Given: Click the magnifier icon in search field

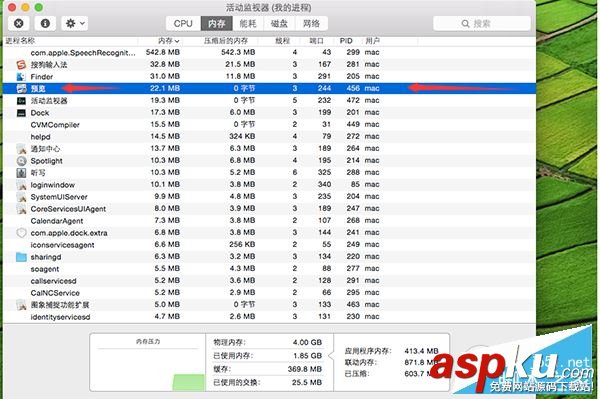Looking at the screenshot, I should (x=465, y=24).
